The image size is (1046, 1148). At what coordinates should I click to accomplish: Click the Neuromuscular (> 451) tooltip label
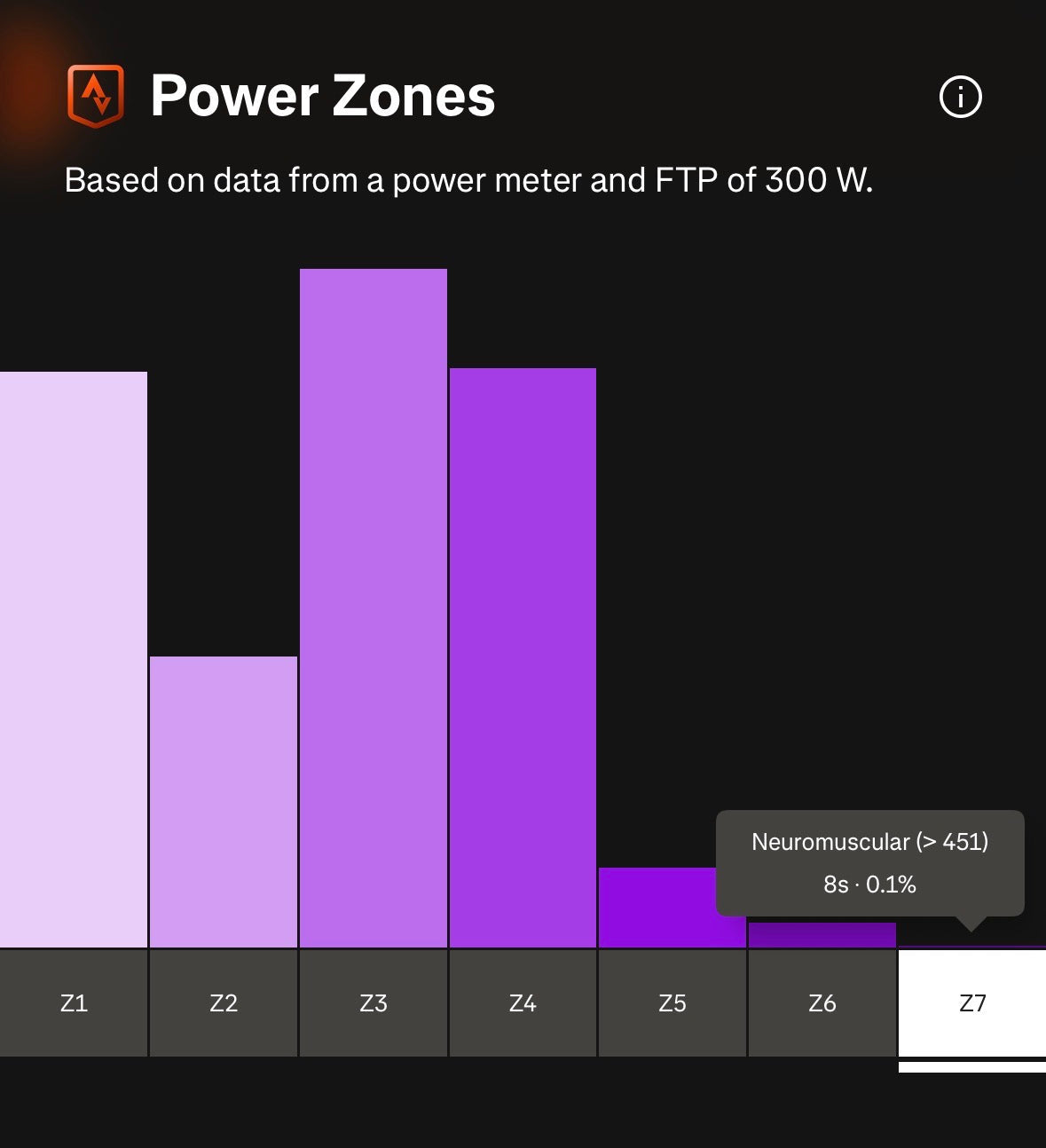tap(869, 842)
